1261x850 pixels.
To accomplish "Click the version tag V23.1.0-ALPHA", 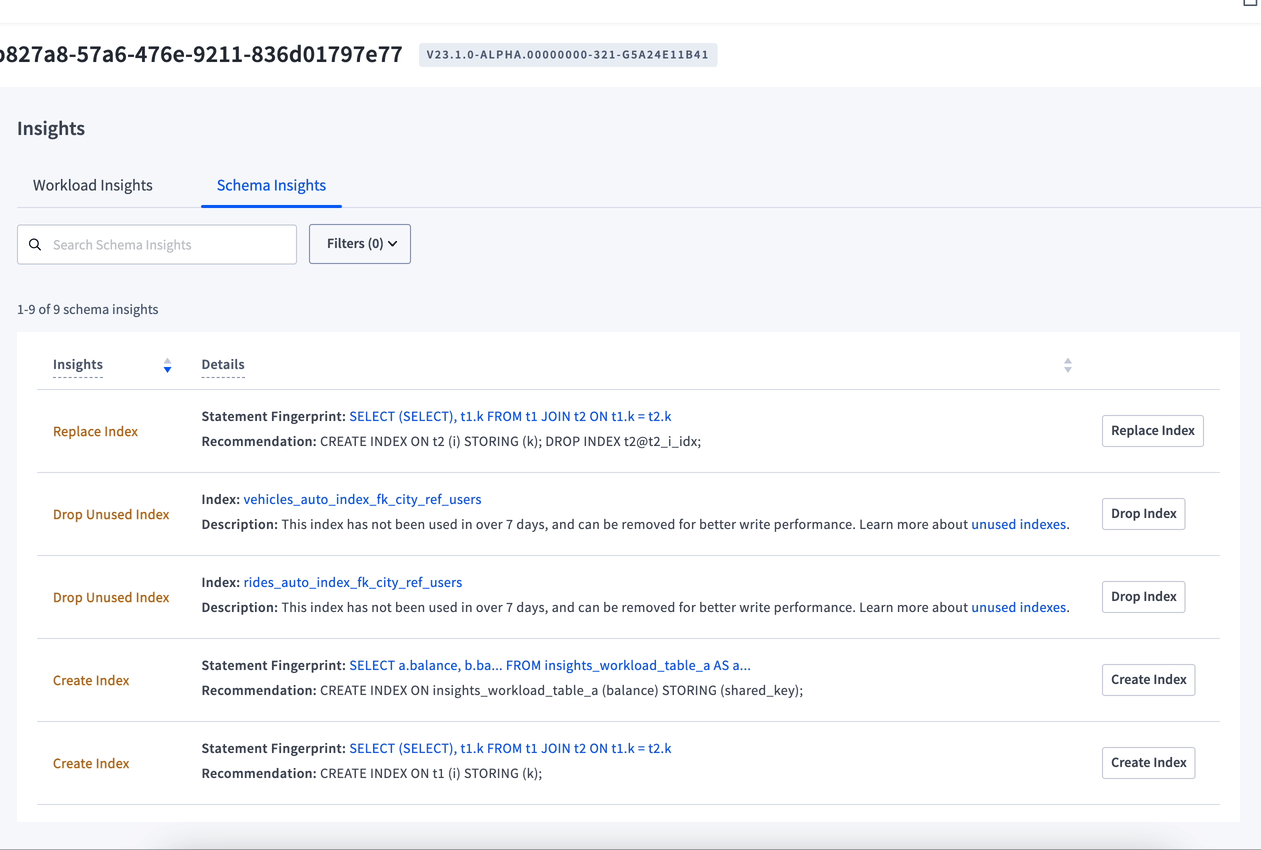I will pyautogui.click(x=568, y=55).
